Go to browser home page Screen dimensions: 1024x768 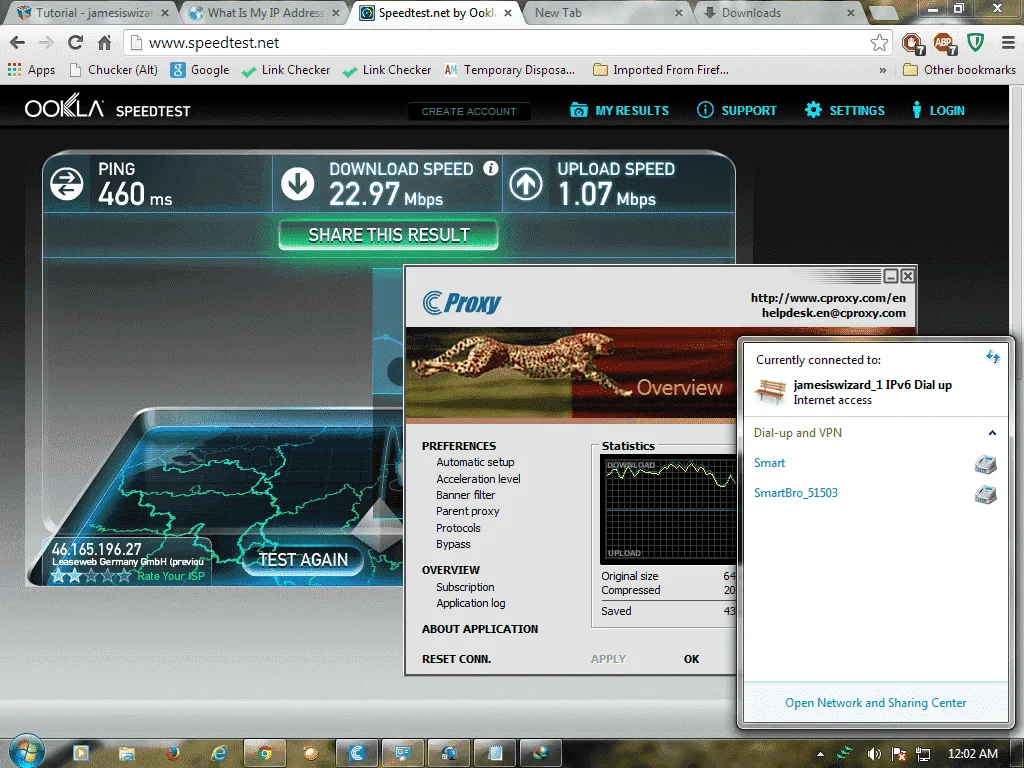pyautogui.click(x=104, y=43)
